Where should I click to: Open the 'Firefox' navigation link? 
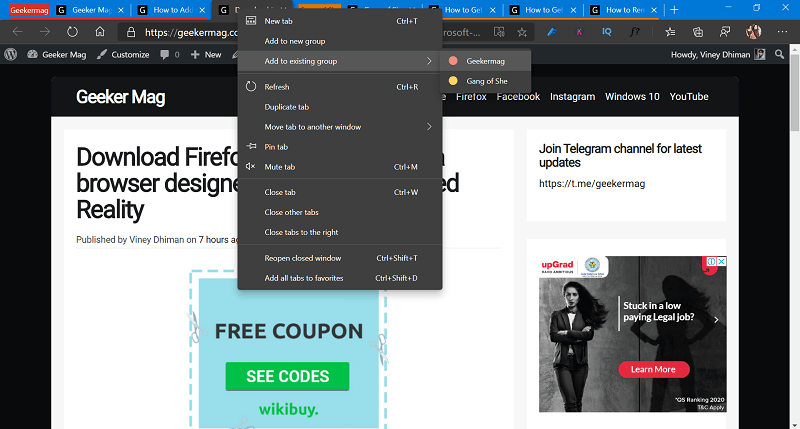471,96
